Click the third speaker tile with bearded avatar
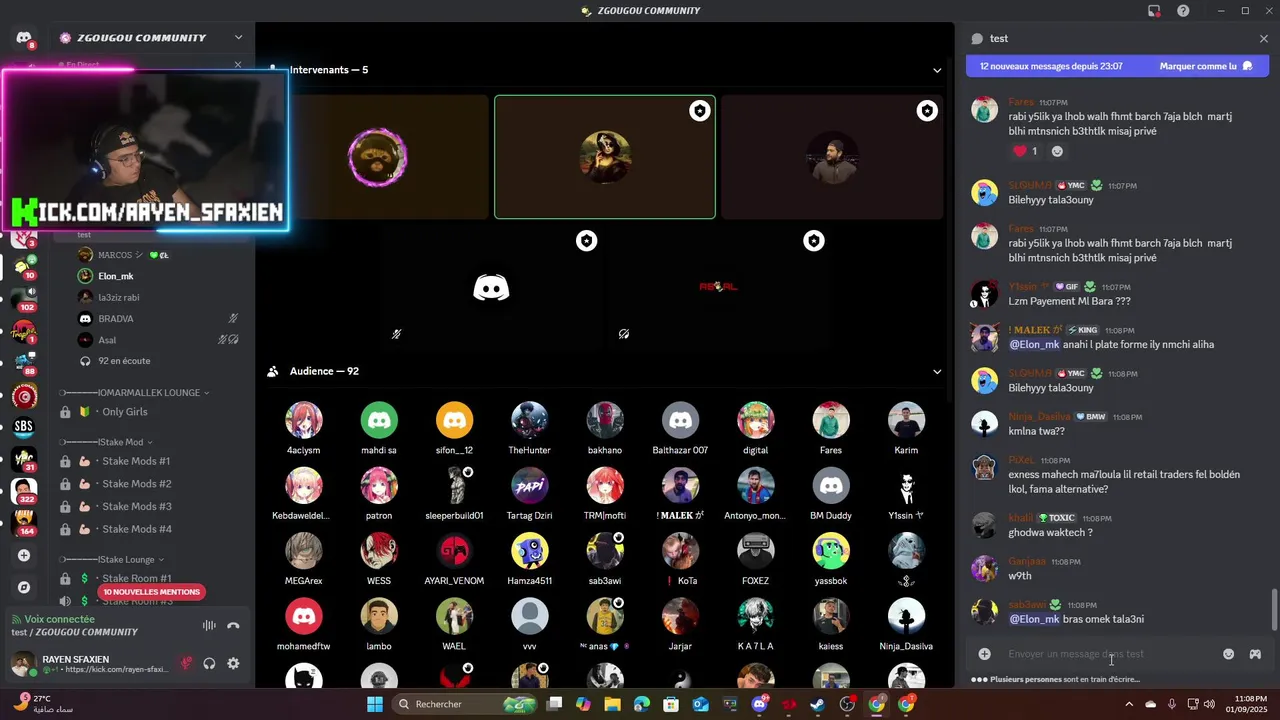1280x720 pixels. (832, 157)
